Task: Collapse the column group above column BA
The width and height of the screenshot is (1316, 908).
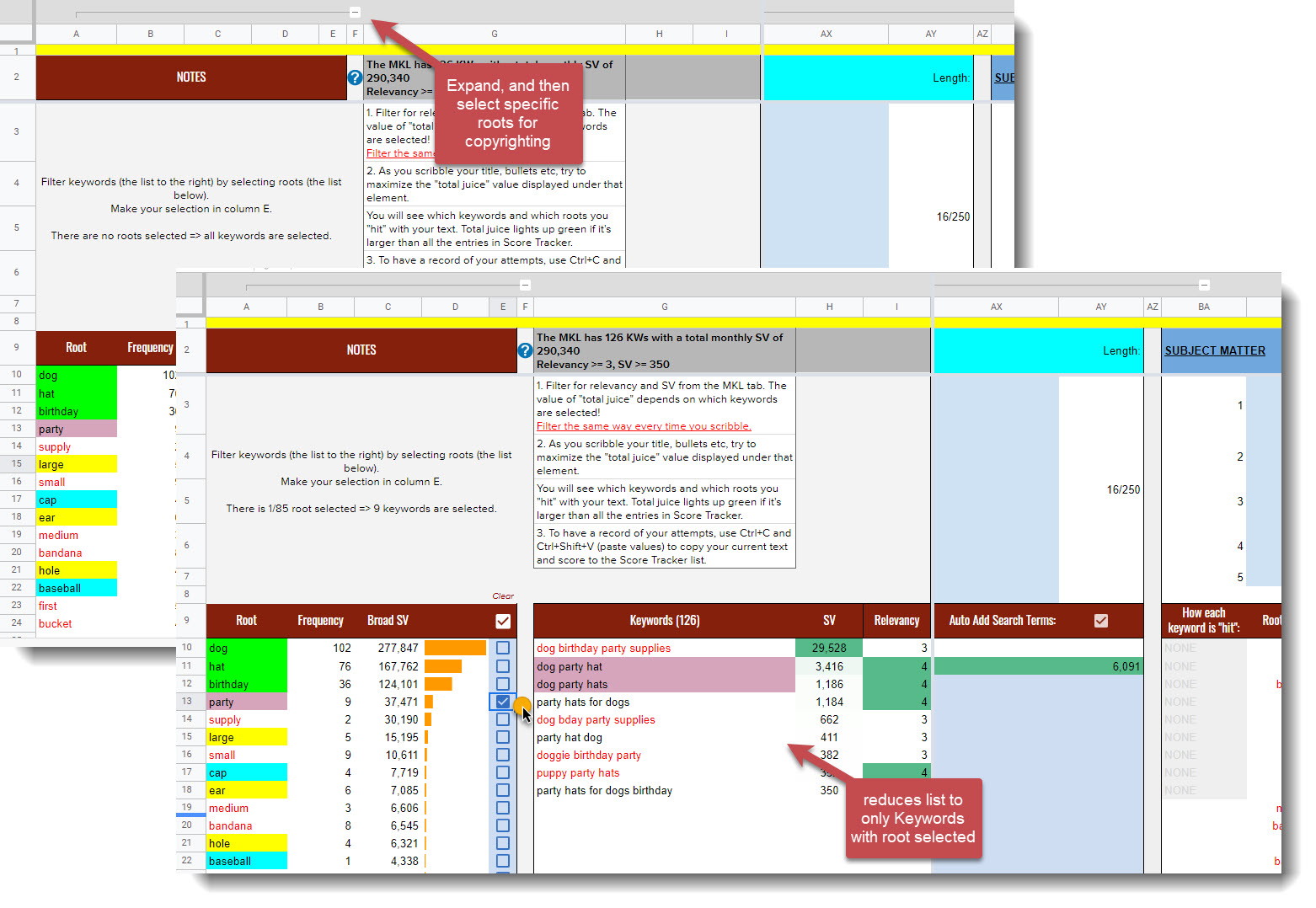Action: [x=1204, y=285]
